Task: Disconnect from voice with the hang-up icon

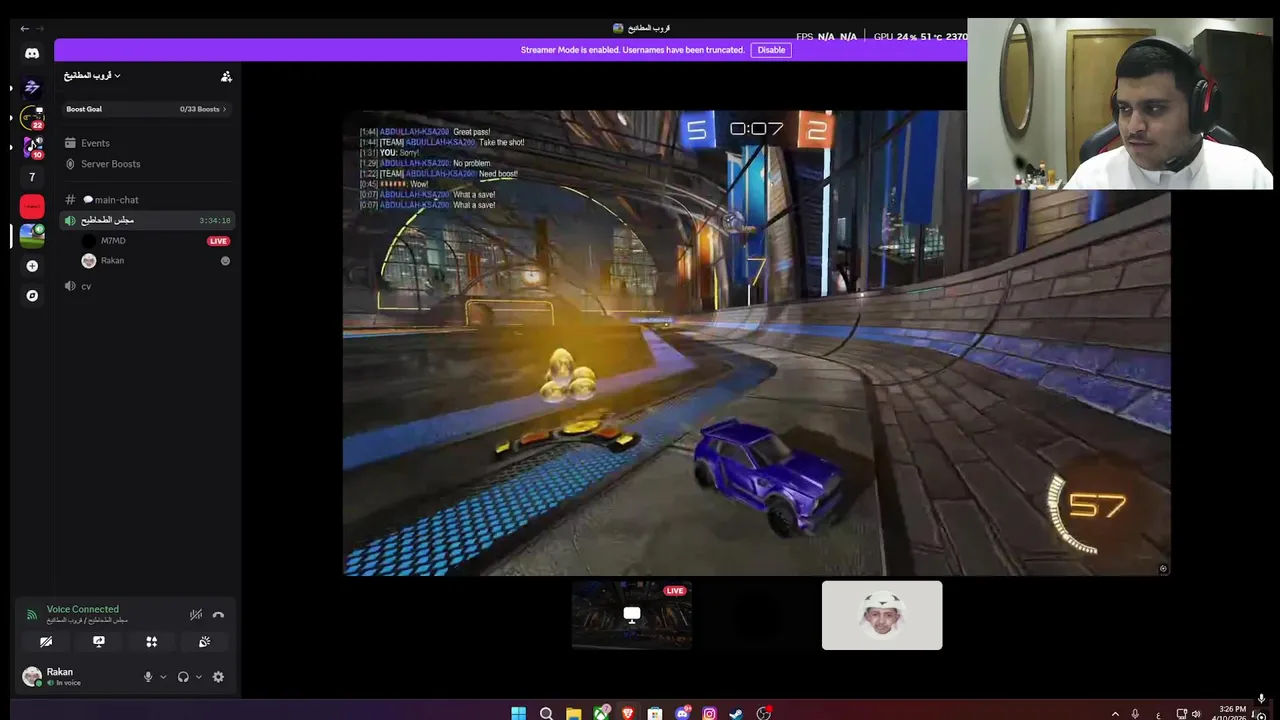Action: tap(218, 615)
